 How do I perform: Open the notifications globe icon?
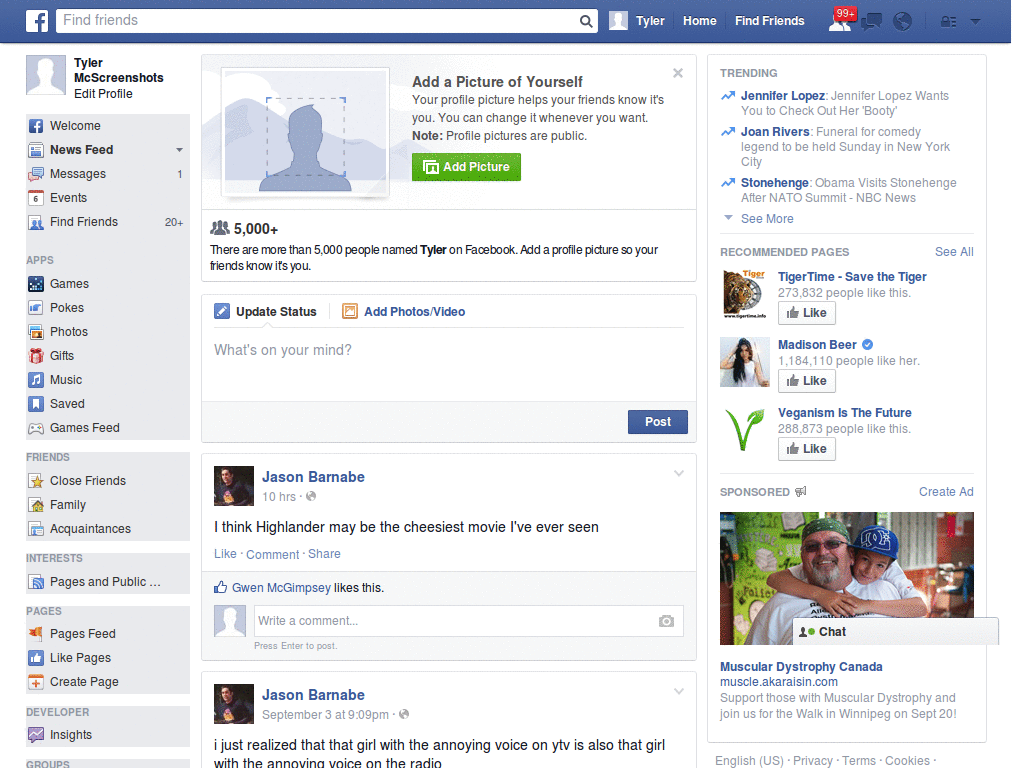pos(903,22)
